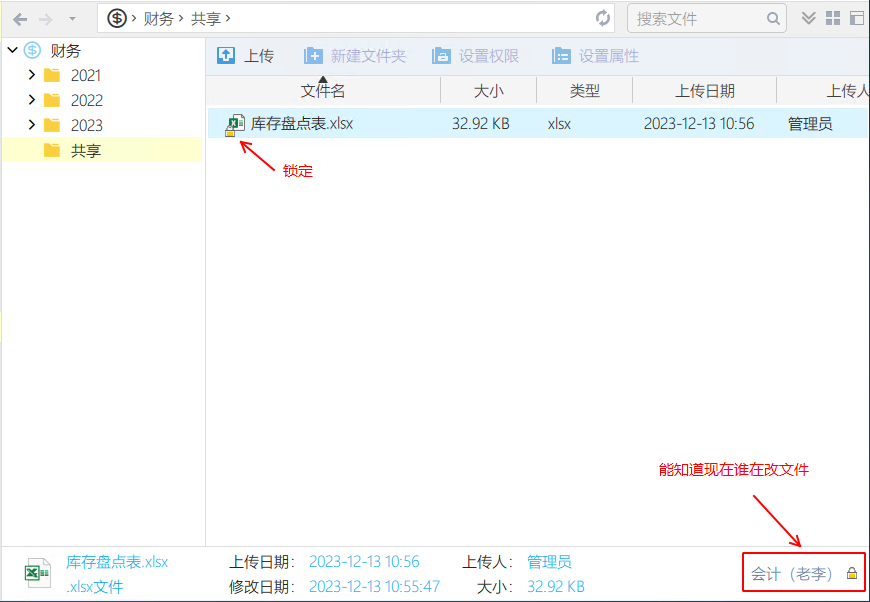
Task: Expand the 2021 folder in the tree
Action: [x=32, y=75]
